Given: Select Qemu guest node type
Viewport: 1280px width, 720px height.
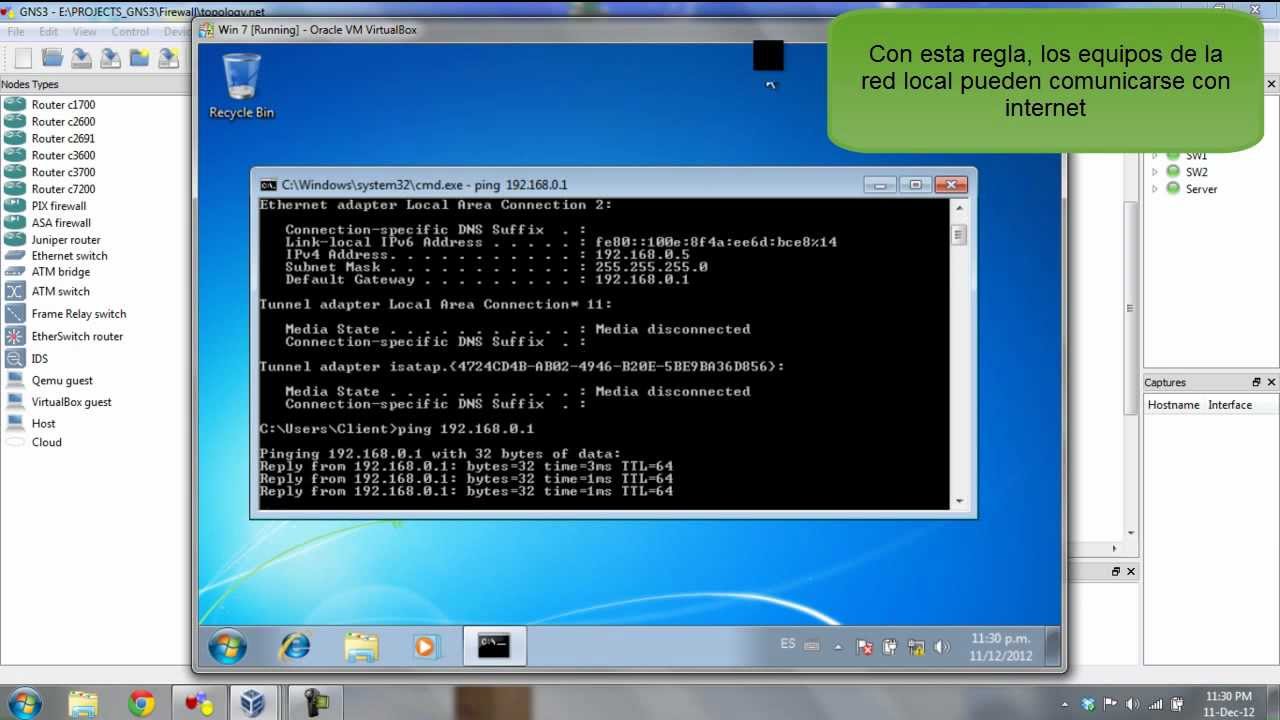Looking at the screenshot, I should click(x=62, y=380).
